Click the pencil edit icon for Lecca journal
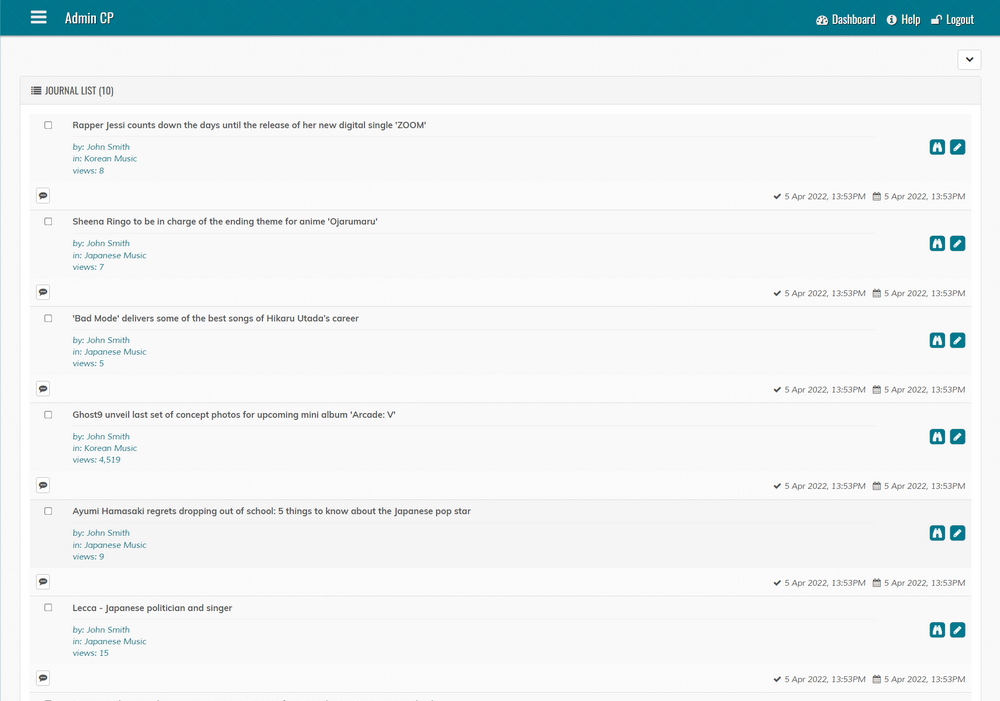 pos(957,630)
